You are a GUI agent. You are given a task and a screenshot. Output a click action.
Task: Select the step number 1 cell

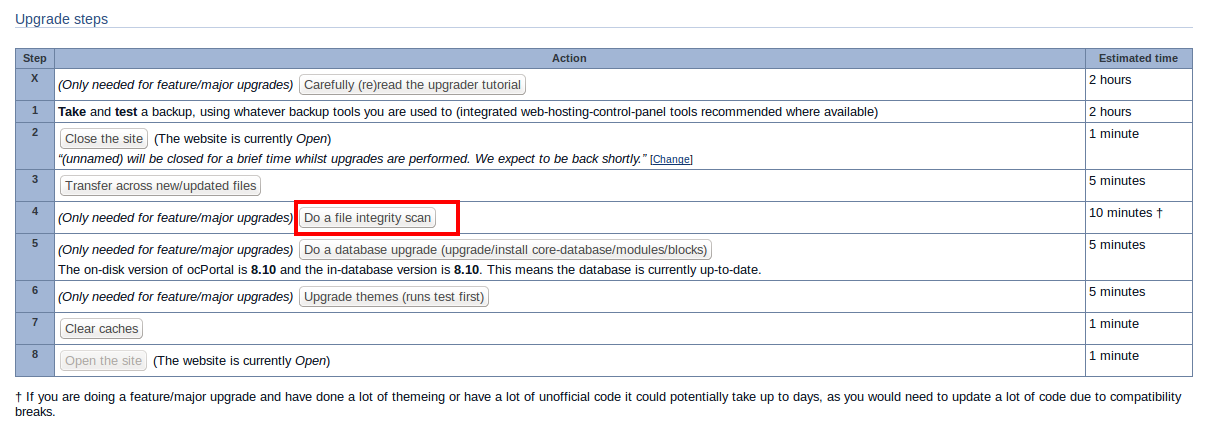click(x=35, y=111)
